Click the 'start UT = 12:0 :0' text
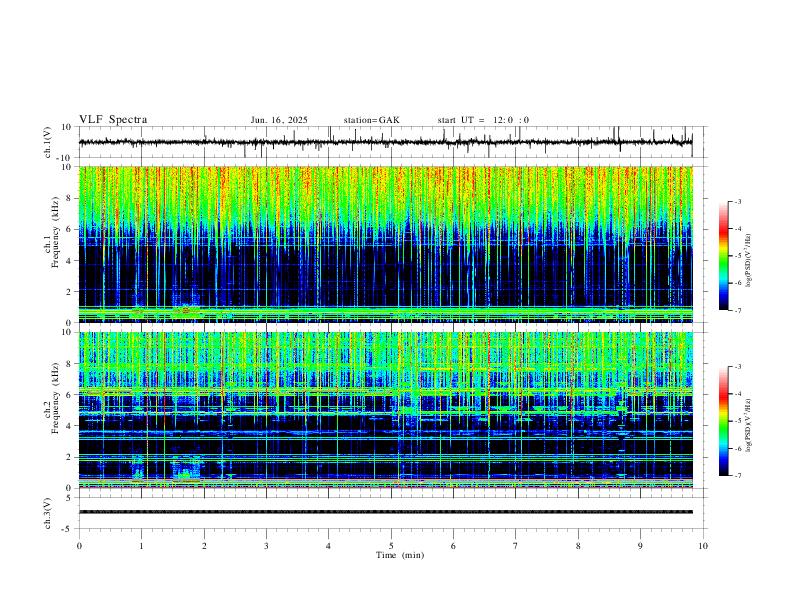The height and width of the screenshot is (612, 792). point(483,120)
